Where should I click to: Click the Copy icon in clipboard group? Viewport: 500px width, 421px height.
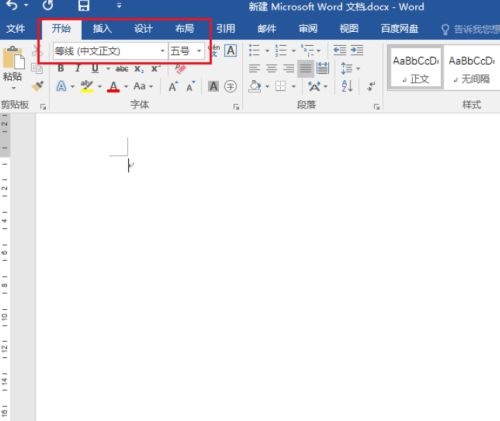pos(37,68)
